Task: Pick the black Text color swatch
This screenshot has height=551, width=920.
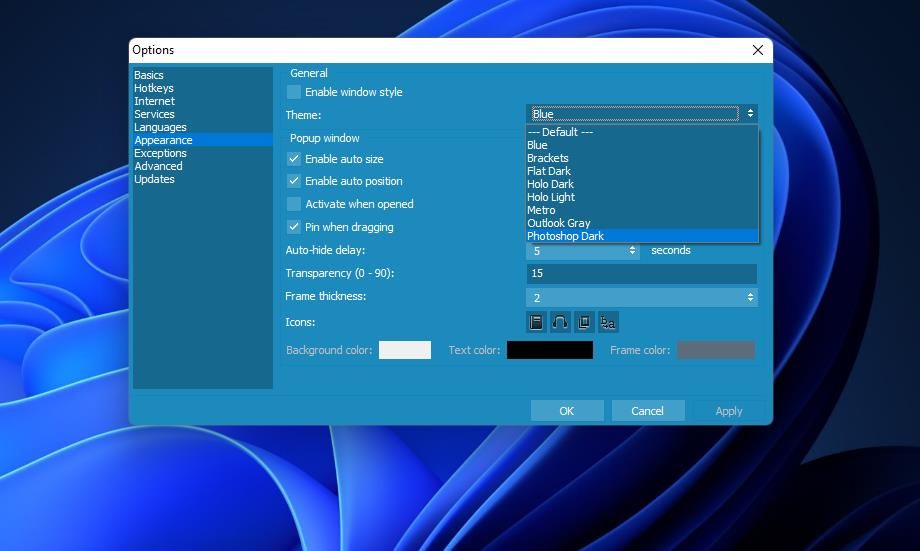Action: [550, 350]
